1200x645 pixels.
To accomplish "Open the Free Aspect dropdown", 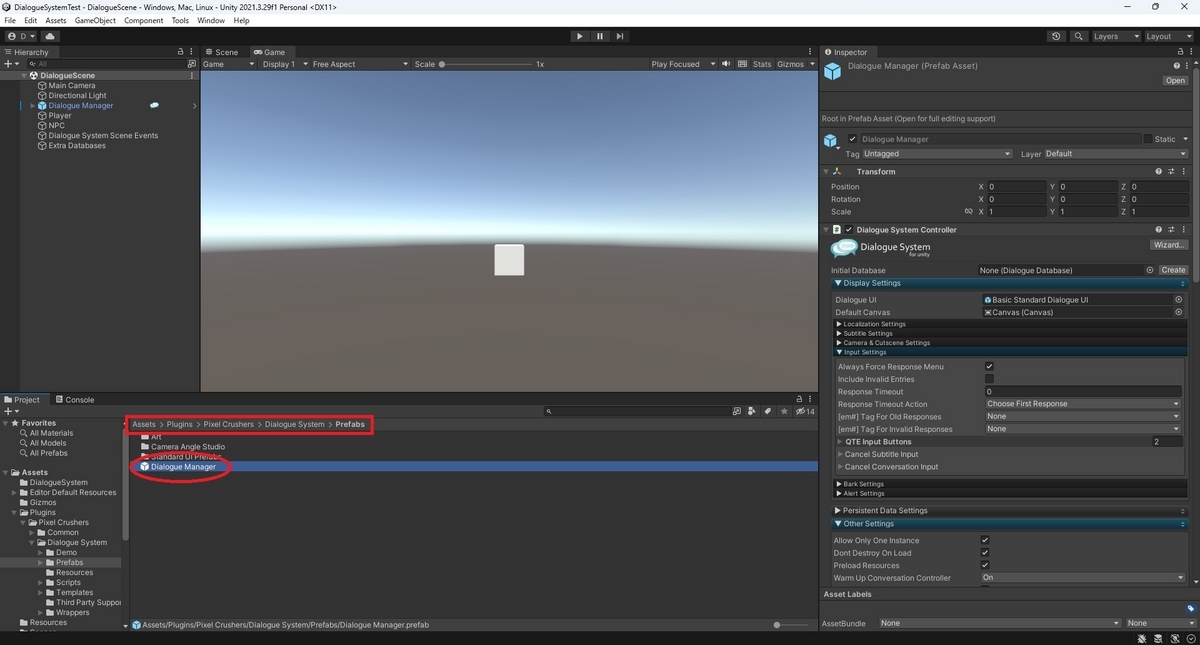I will (x=360, y=64).
